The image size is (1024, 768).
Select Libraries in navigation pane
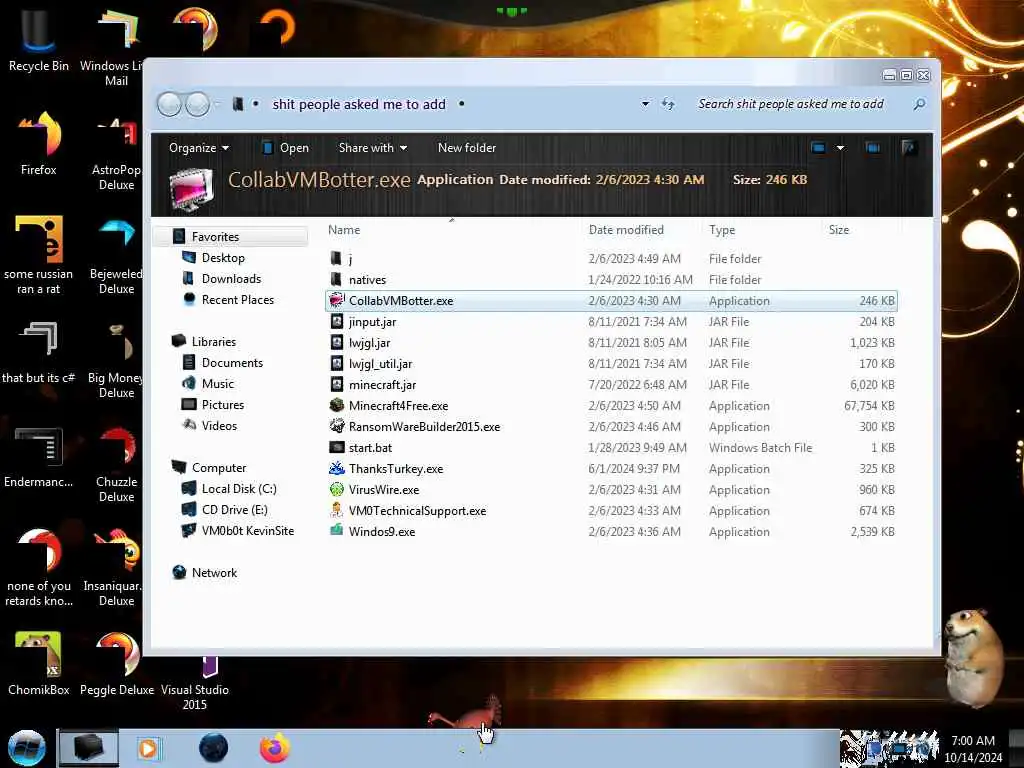click(214, 342)
